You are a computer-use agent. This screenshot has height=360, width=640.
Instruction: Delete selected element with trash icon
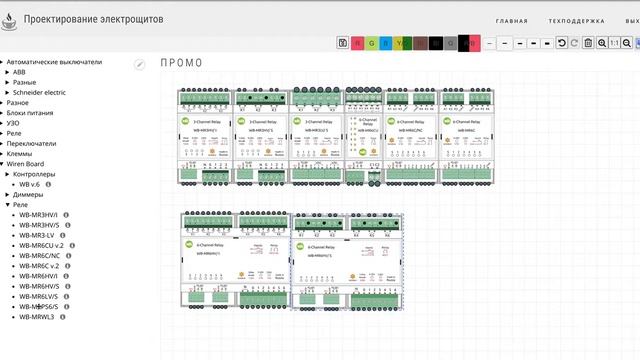click(588, 43)
